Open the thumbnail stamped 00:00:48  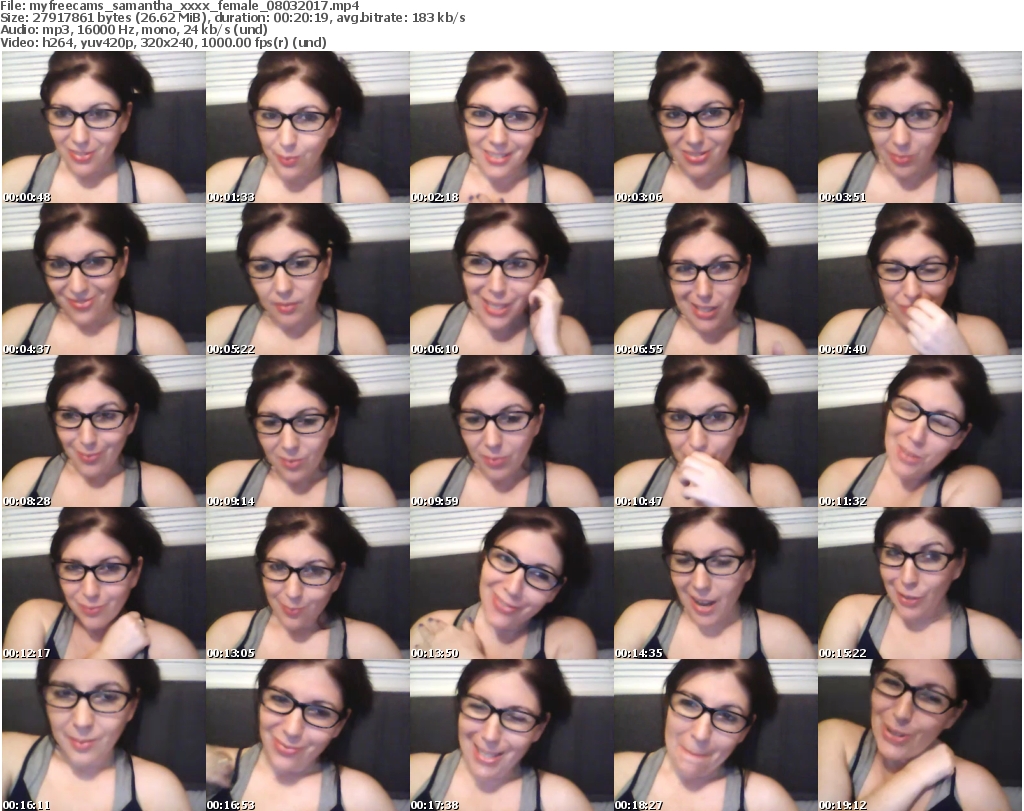pos(104,127)
